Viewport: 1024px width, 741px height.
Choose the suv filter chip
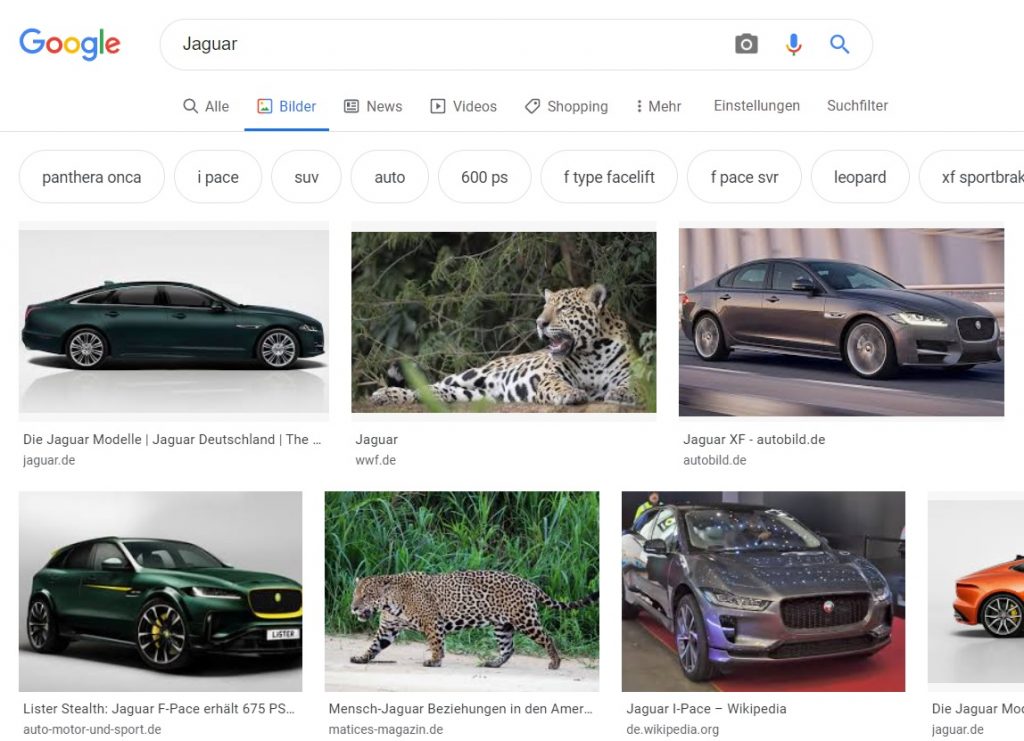pyautogui.click(x=306, y=177)
